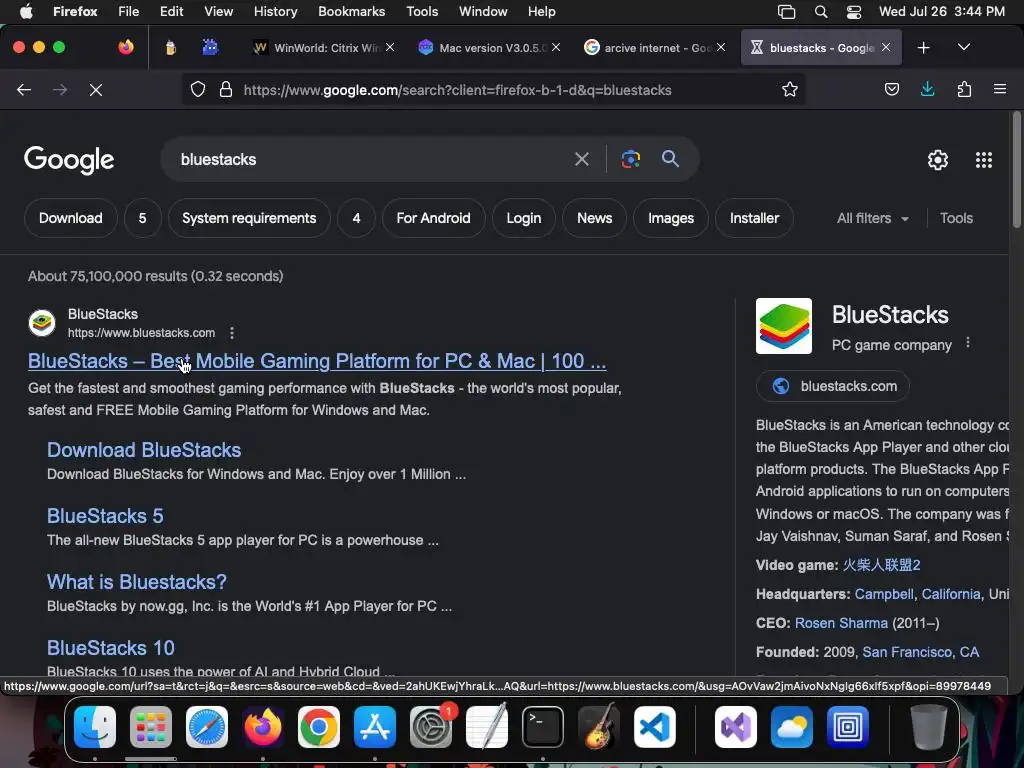The width and height of the screenshot is (1024, 768).
Task: Launch Google Chrome from the Dock
Action: pyautogui.click(x=319, y=726)
